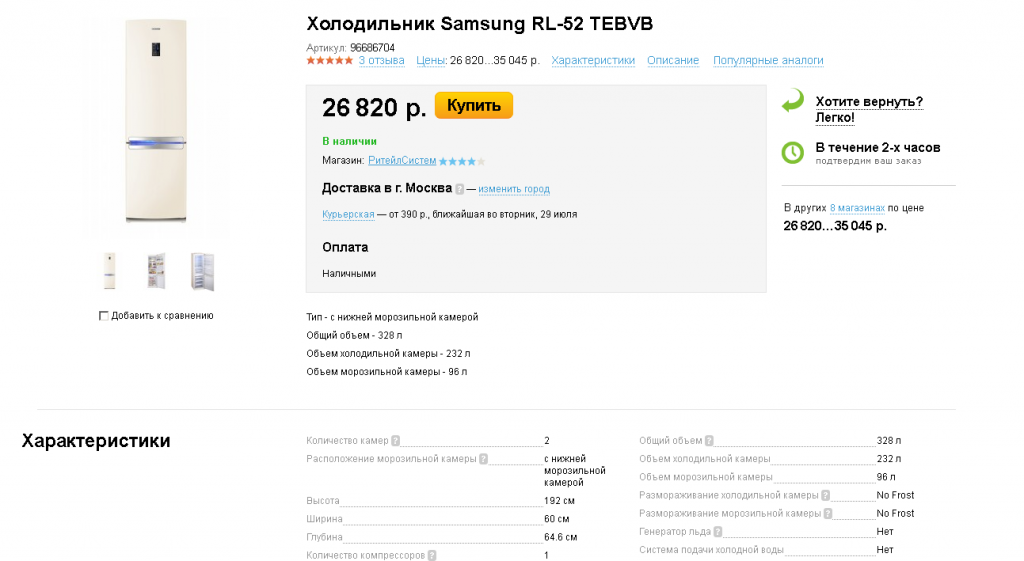
Task: Jump to the 'Характеристики' section
Action: click(x=593, y=60)
